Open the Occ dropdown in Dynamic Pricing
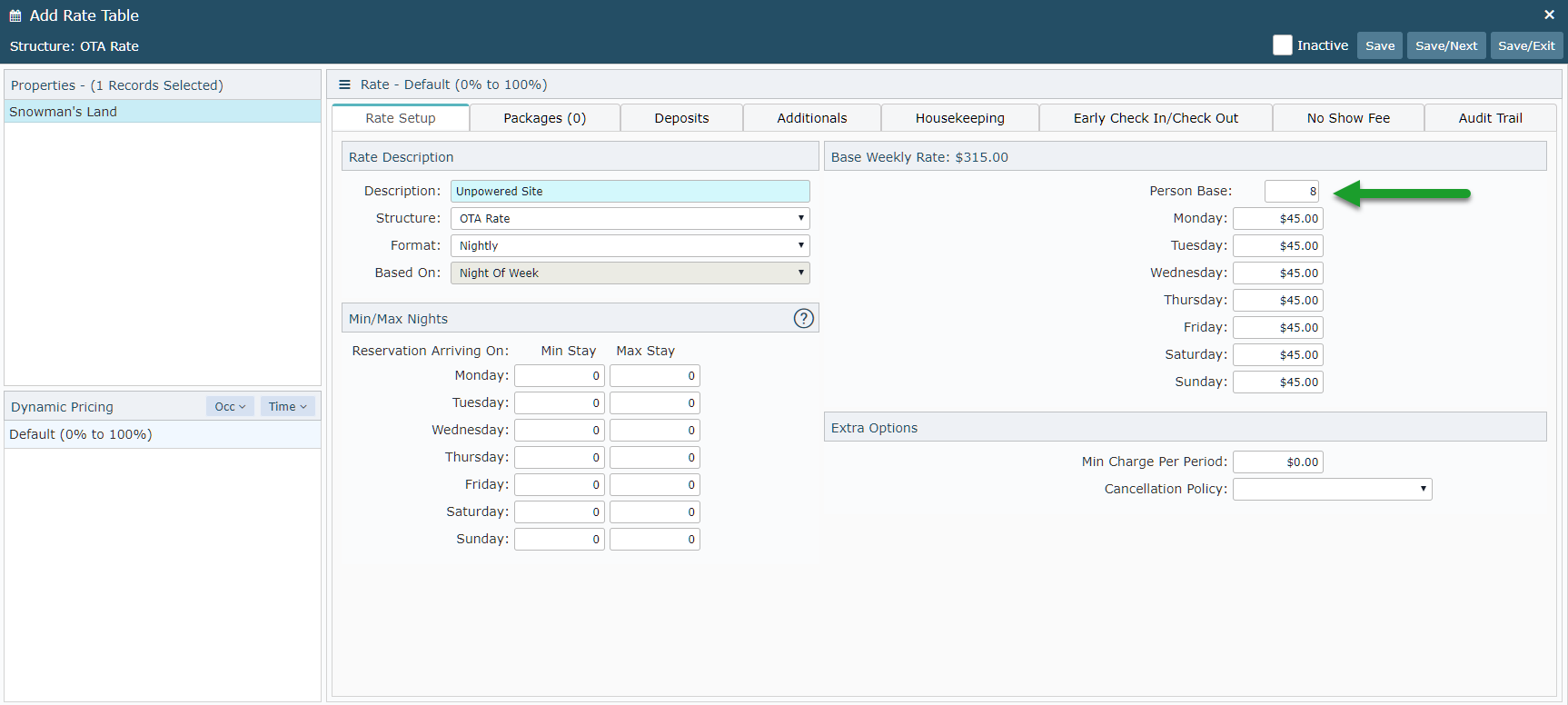This screenshot has height=705, width=1568. 230,406
